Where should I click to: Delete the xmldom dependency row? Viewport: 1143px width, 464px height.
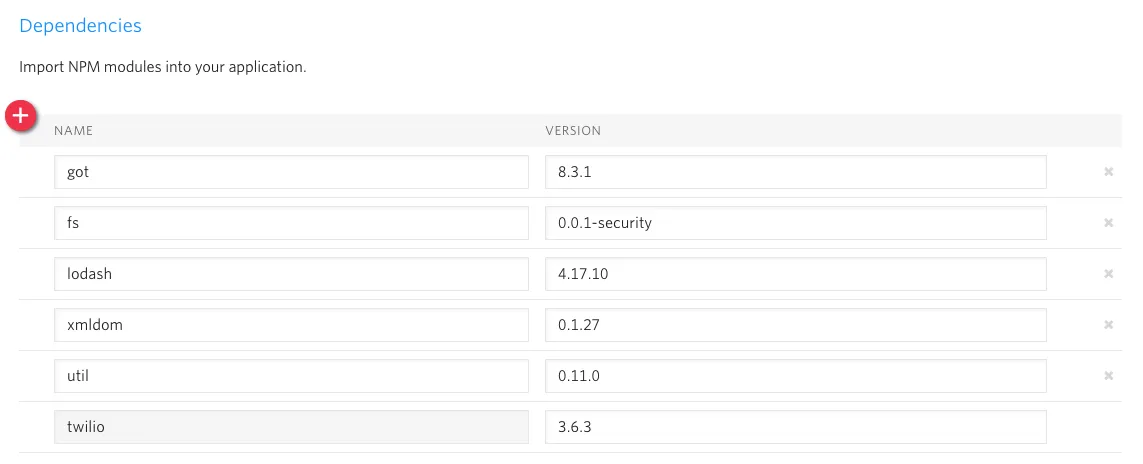[x=1108, y=325]
